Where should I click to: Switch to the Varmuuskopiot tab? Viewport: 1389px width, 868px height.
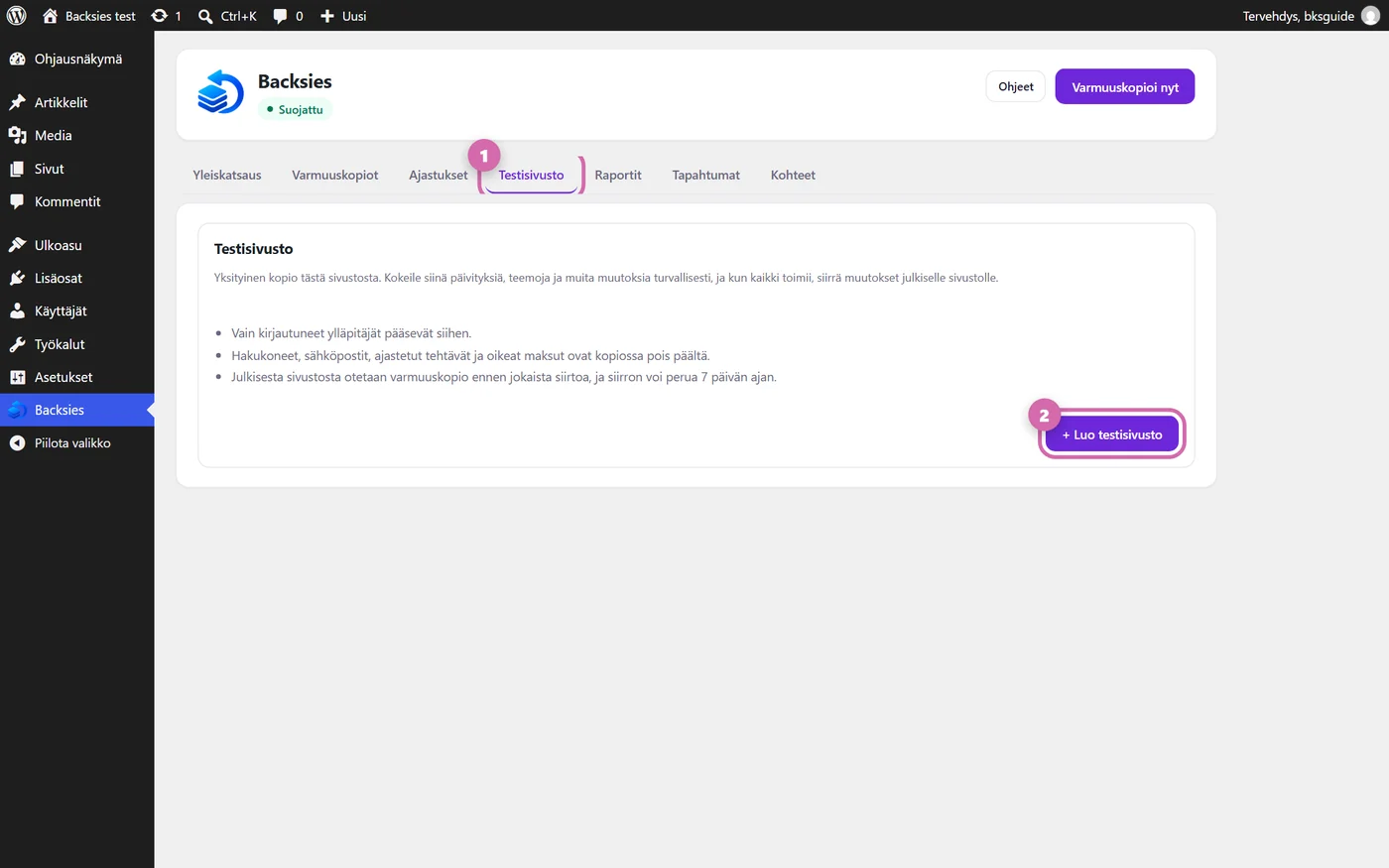click(335, 175)
